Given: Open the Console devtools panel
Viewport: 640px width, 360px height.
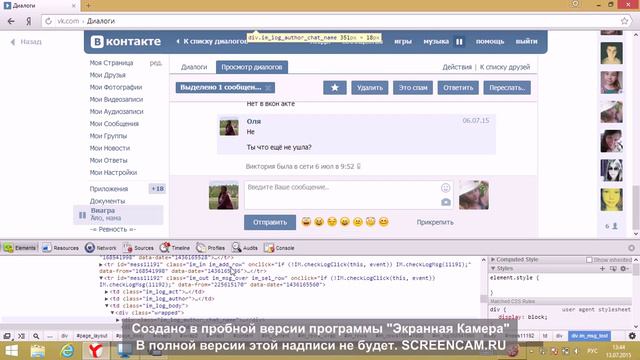Looking at the screenshot, I should (279, 247).
